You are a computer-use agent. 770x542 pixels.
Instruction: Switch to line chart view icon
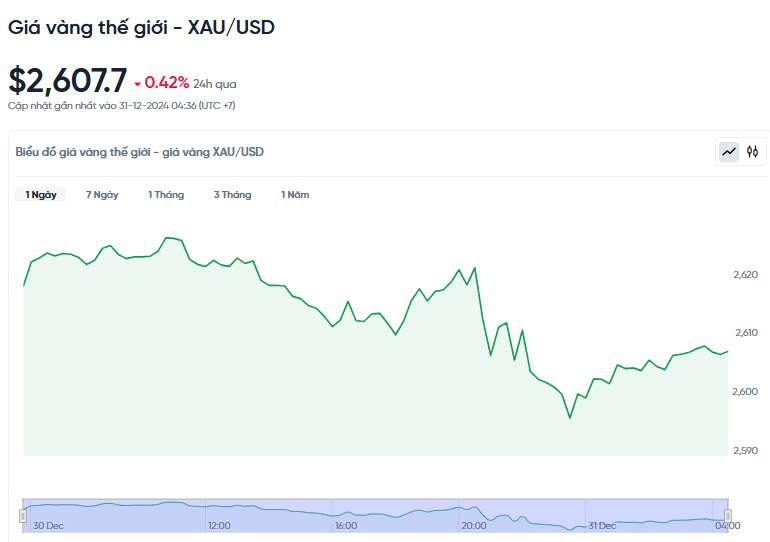click(x=729, y=152)
